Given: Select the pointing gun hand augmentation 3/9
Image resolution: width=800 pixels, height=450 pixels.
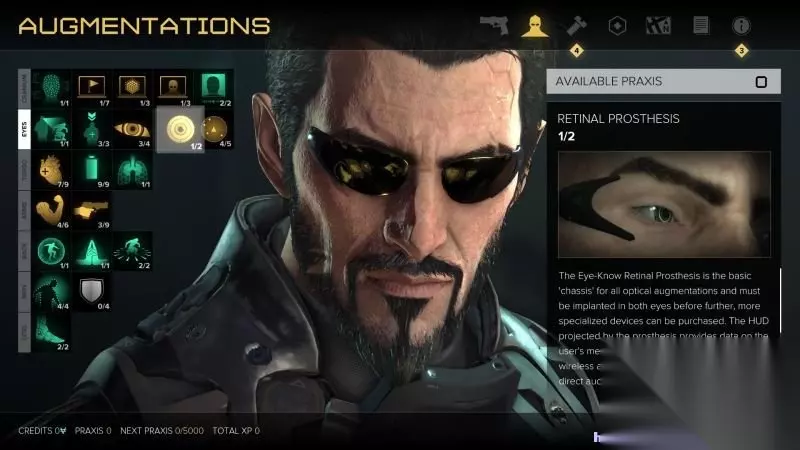Looking at the screenshot, I should (92, 210).
